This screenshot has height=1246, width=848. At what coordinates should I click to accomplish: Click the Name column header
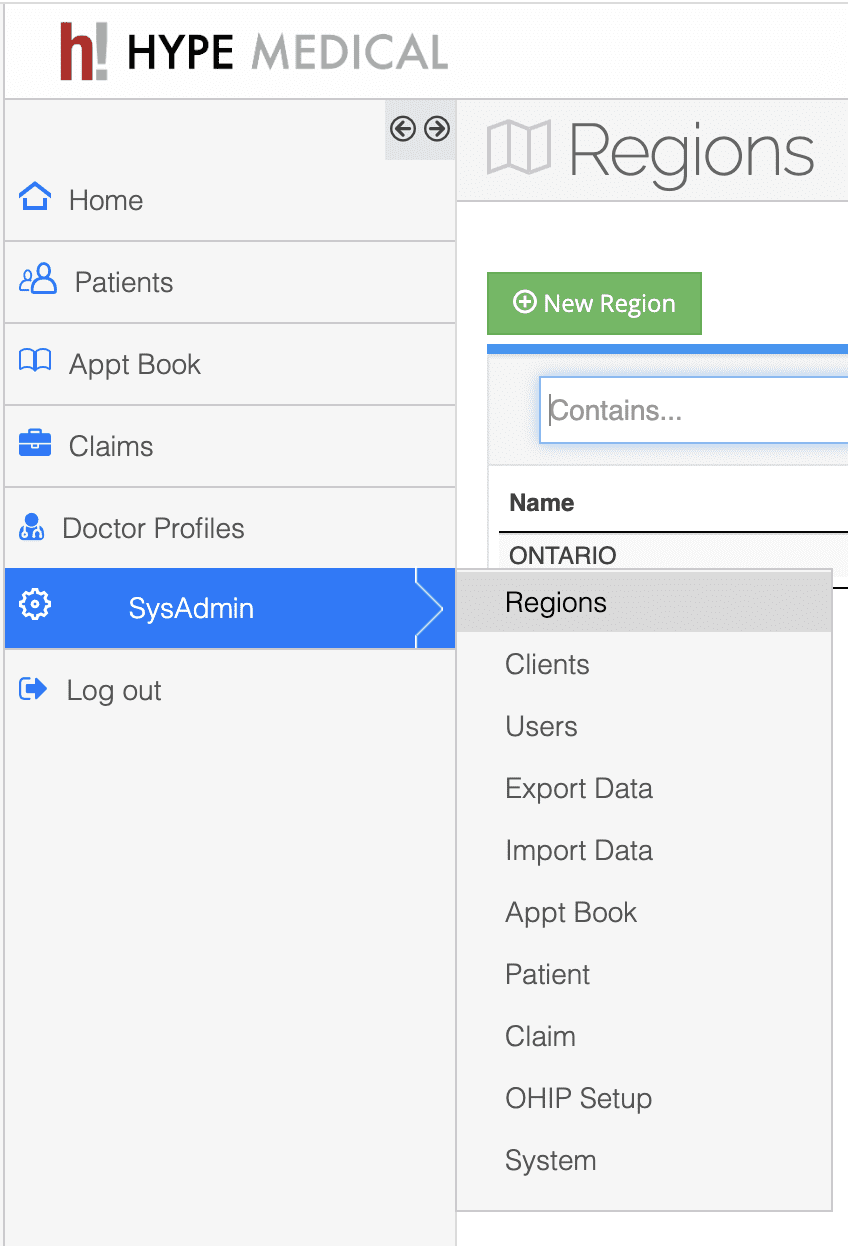coord(542,502)
